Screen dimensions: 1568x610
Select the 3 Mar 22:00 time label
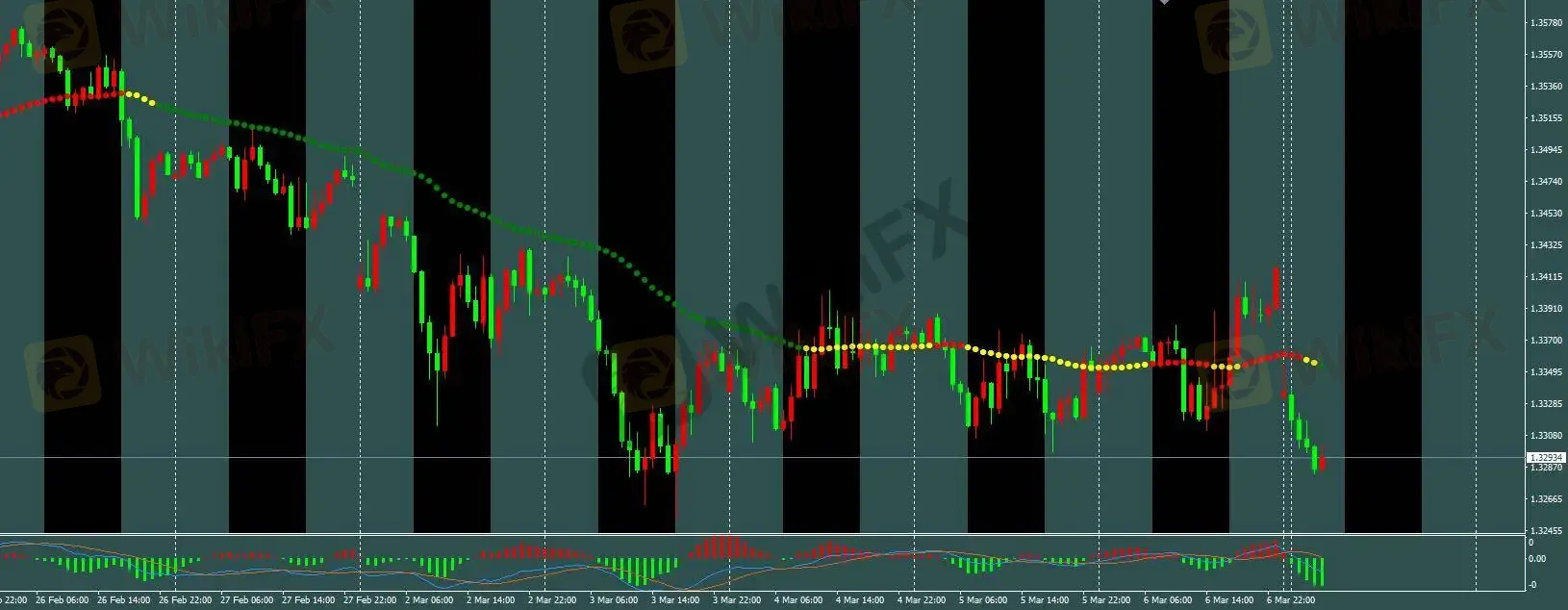[x=736, y=600]
